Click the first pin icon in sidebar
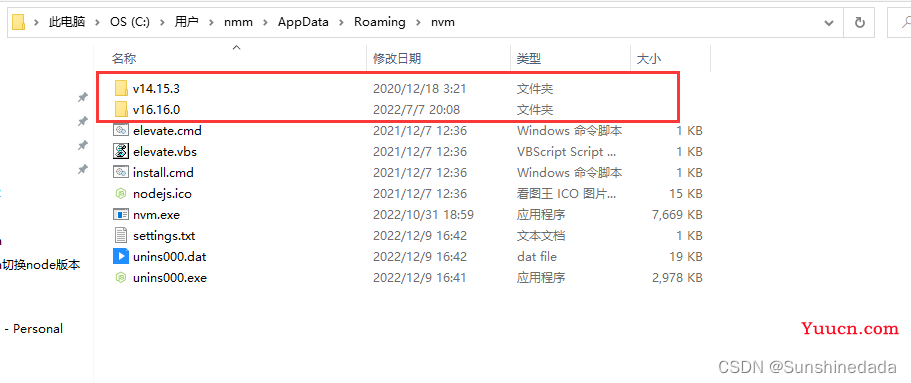911x383 pixels. pos(83,97)
